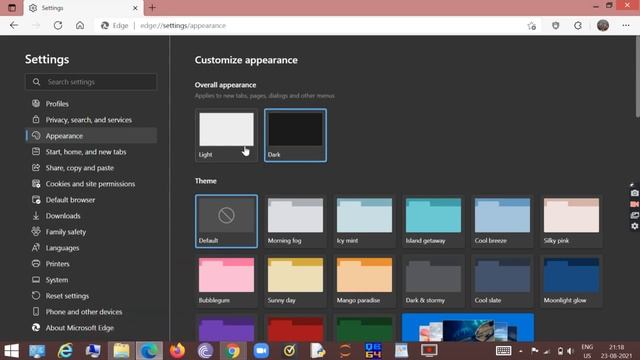The width and height of the screenshot is (640, 360).
Task: Close the Settings tab
Action: click(135, 8)
